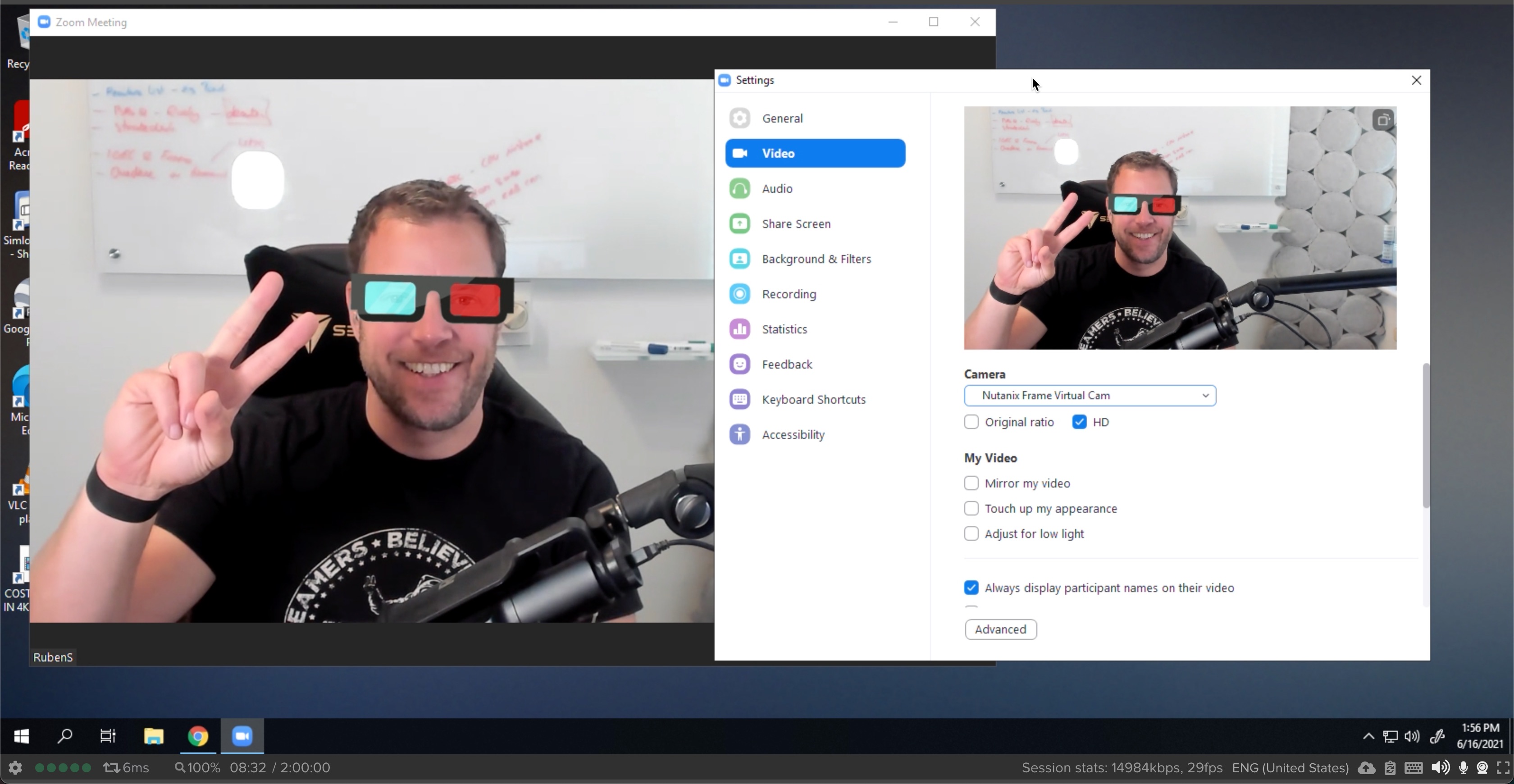The height and width of the screenshot is (784, 1514).
Task: Go to Background & Filters settings
Action: pyautogui.click(x=816, y=259)
